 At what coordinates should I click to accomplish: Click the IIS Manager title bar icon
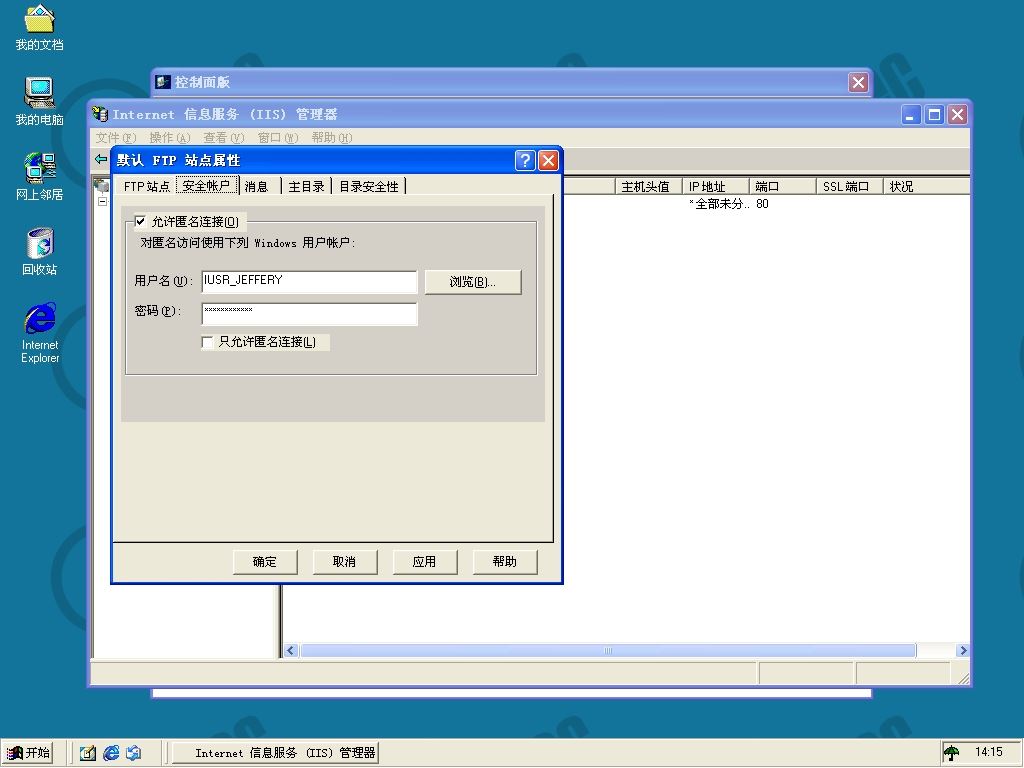tap(100, 114)
